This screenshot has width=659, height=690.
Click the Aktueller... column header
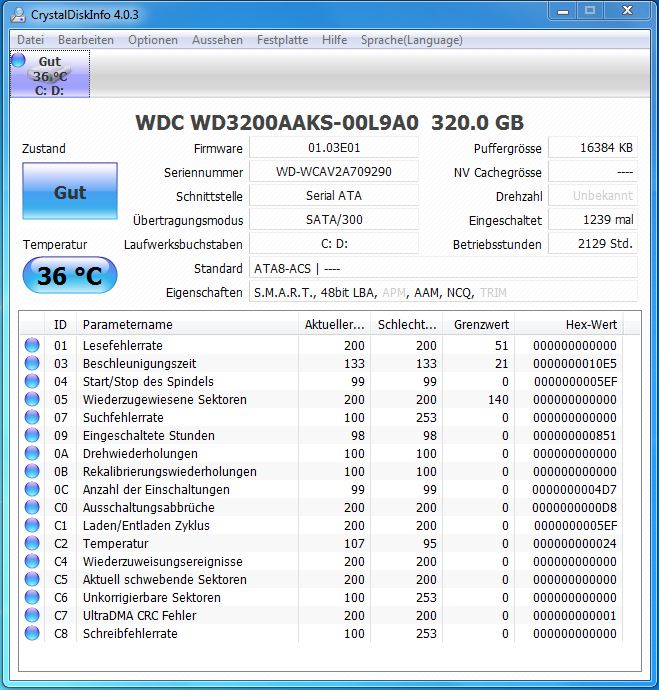click(x=334, y=325)
